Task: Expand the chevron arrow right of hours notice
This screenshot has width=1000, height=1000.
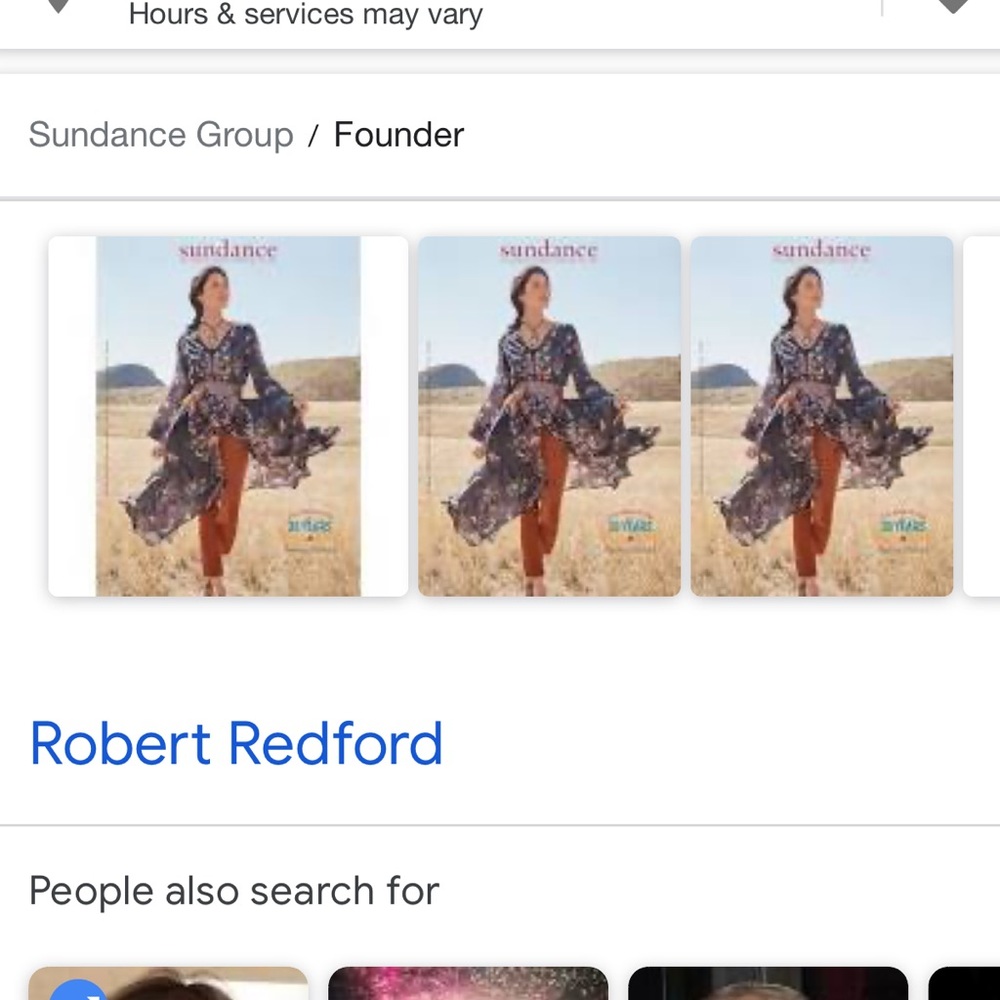Action: point(952,6)
